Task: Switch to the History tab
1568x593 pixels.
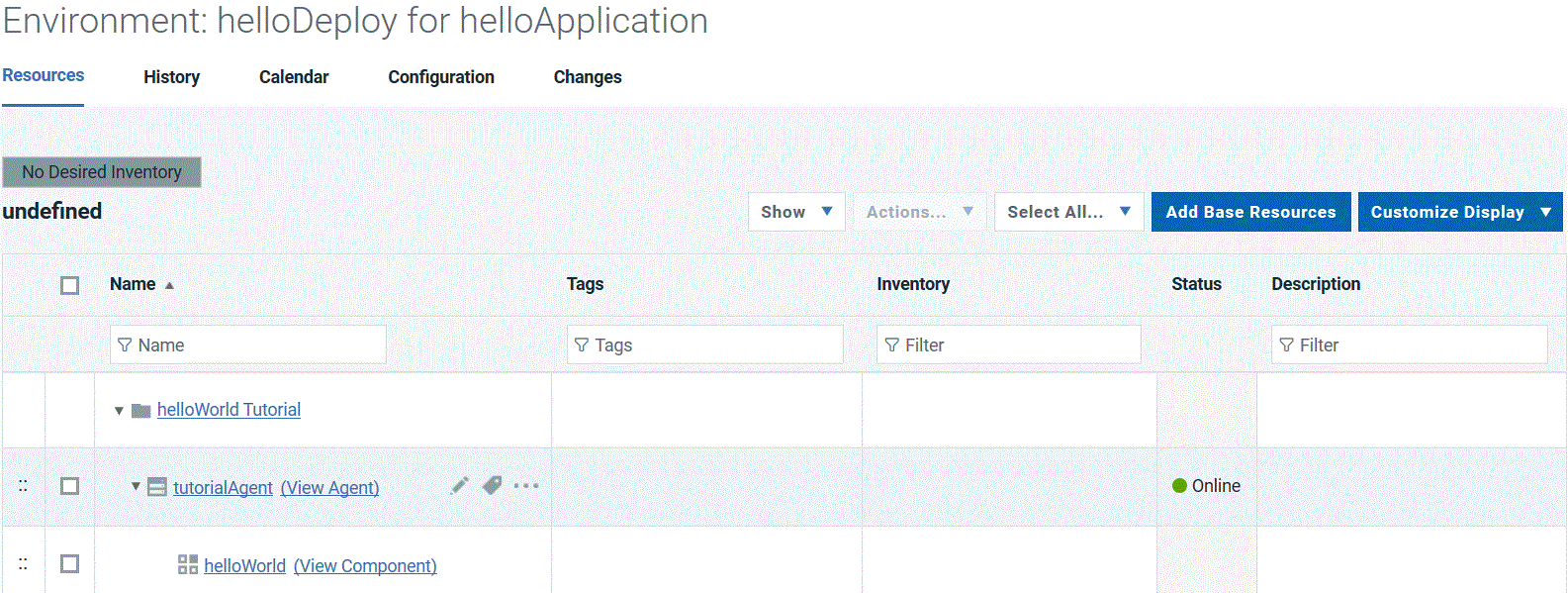Action: pyautogui.click(x=171, y=77)
